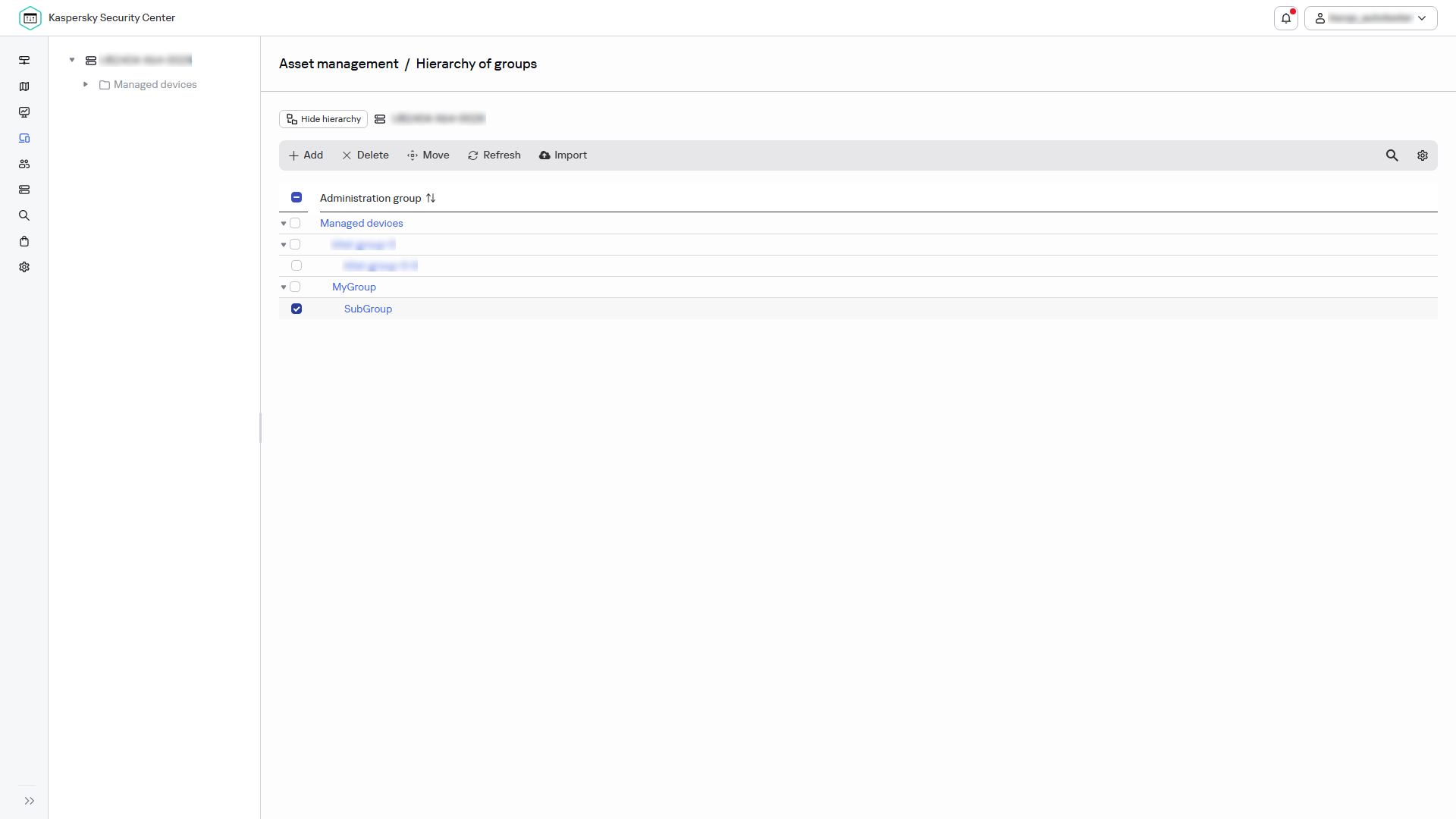
Task: Click the table search magnifier icon
Action: 1392,155
